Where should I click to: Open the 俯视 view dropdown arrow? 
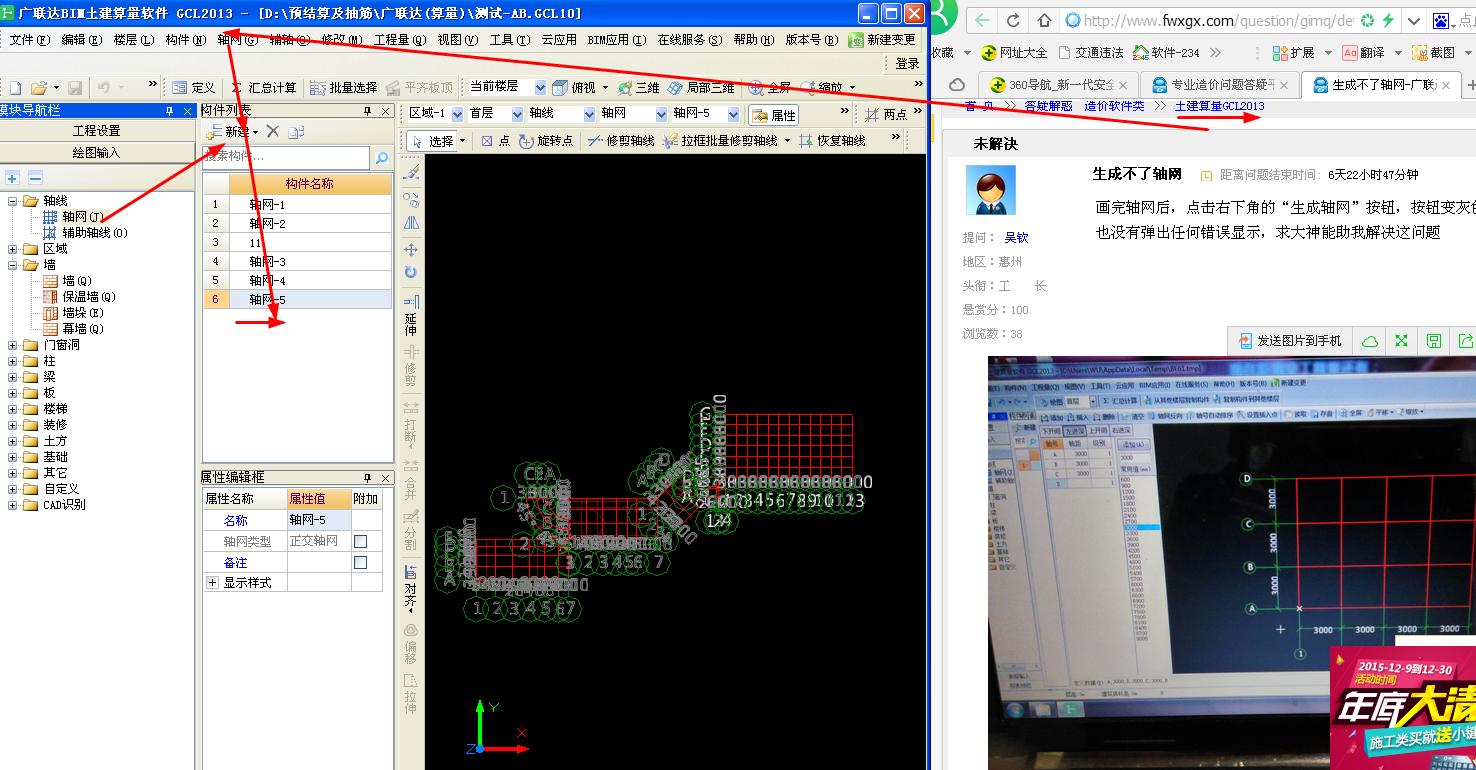(x=605, y=88)
